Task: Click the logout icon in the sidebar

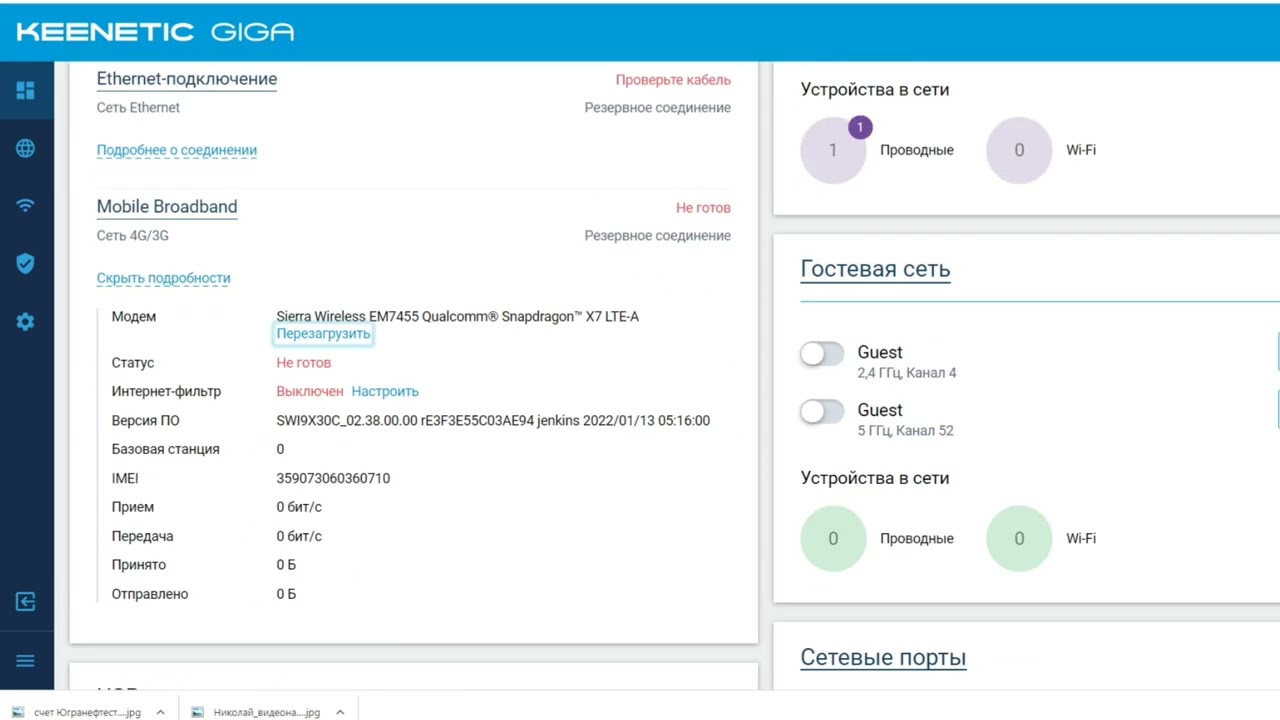Action: pos(26,601)
